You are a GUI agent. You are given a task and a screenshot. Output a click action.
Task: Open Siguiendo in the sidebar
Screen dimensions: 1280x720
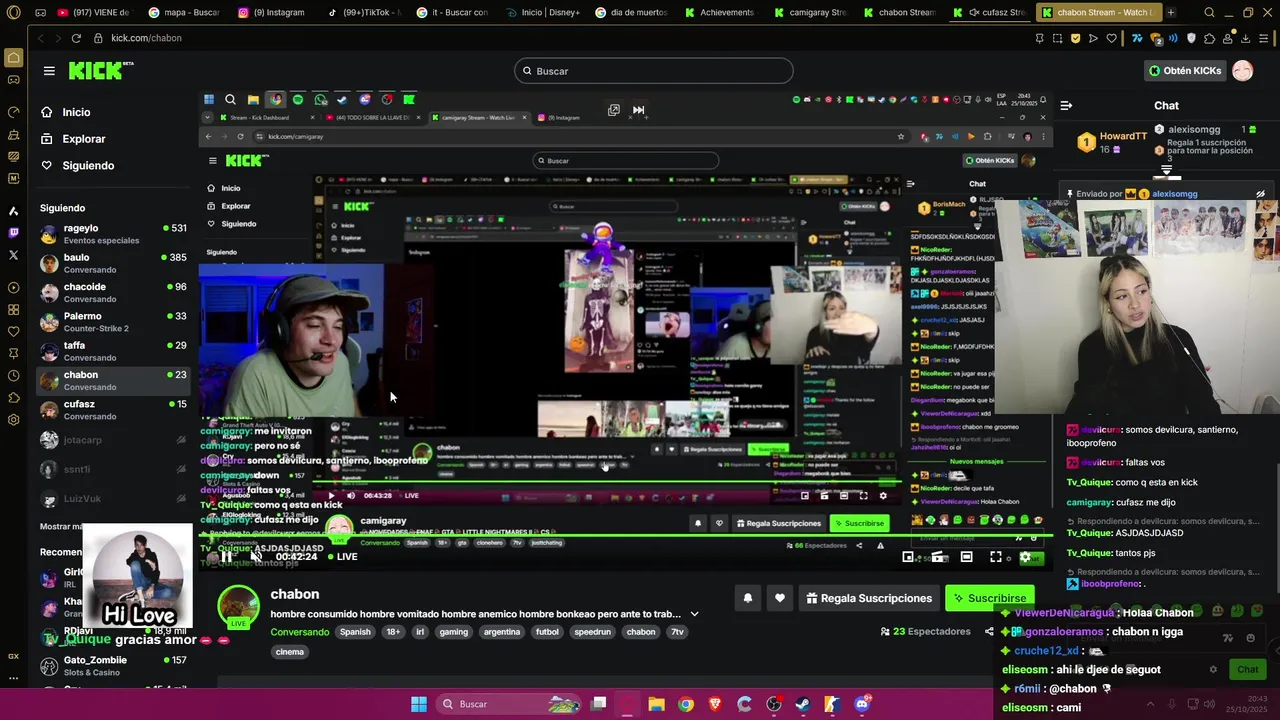[88, 165]
